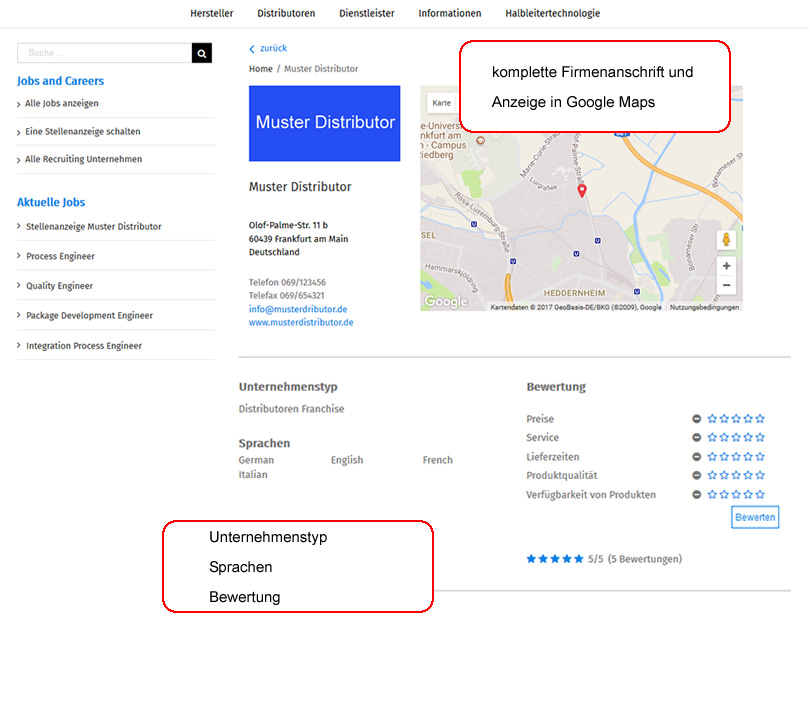
Task: Click Home in the breadcrumb
Action: tap(260, 69)
